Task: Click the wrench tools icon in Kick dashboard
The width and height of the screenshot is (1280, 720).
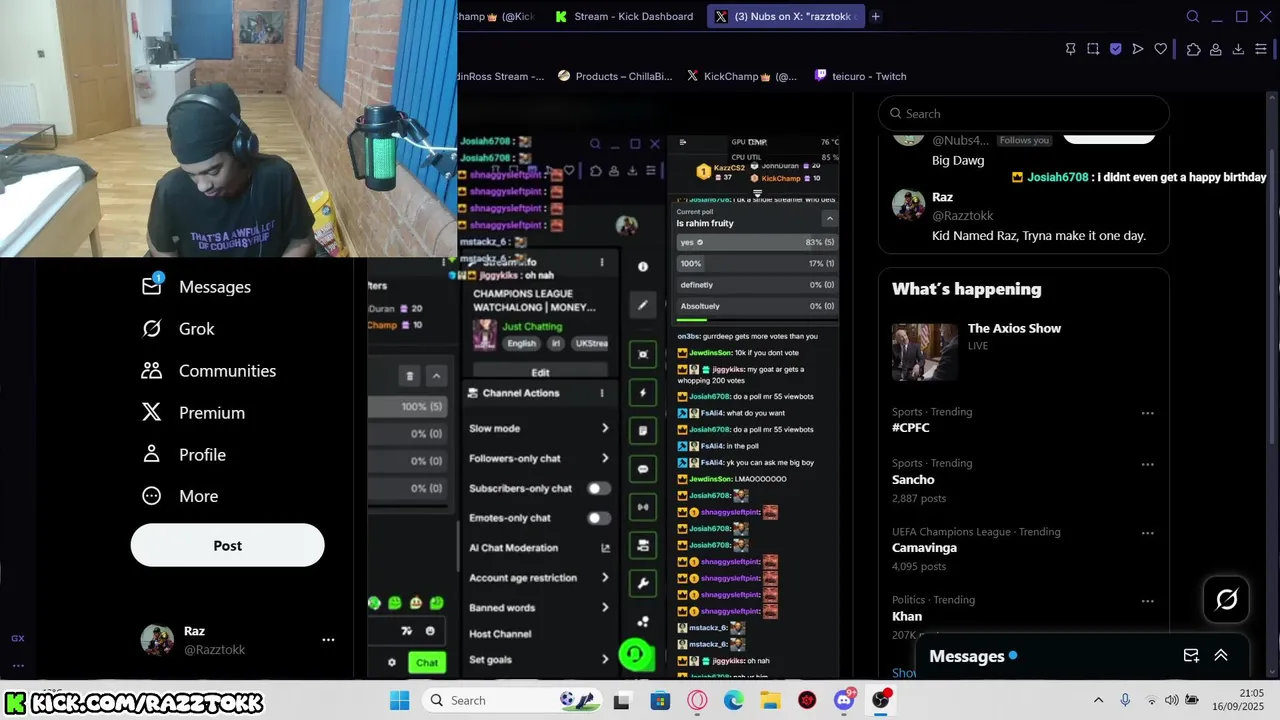Action: click(x=643, y=583)
